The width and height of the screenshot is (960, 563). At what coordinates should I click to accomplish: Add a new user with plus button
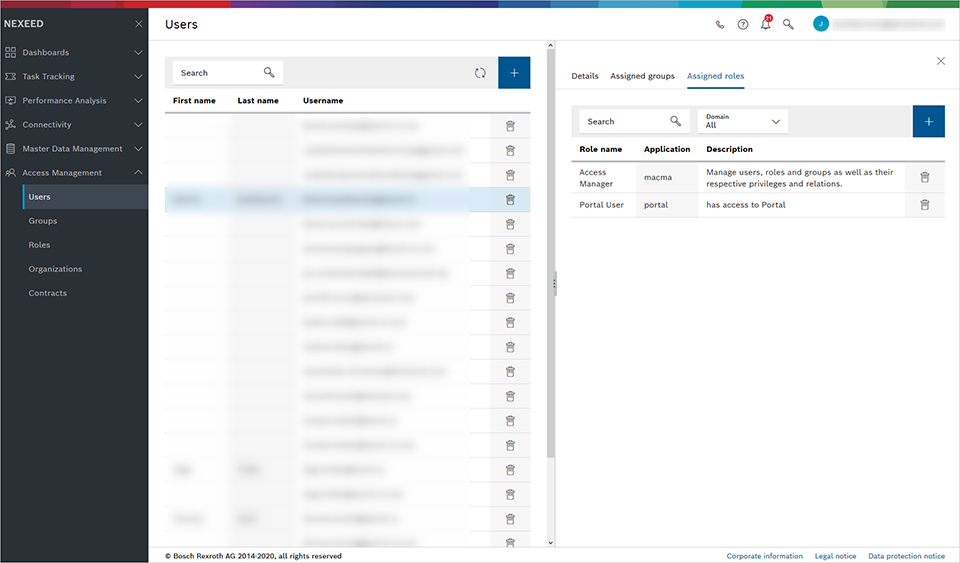point(514,73)
